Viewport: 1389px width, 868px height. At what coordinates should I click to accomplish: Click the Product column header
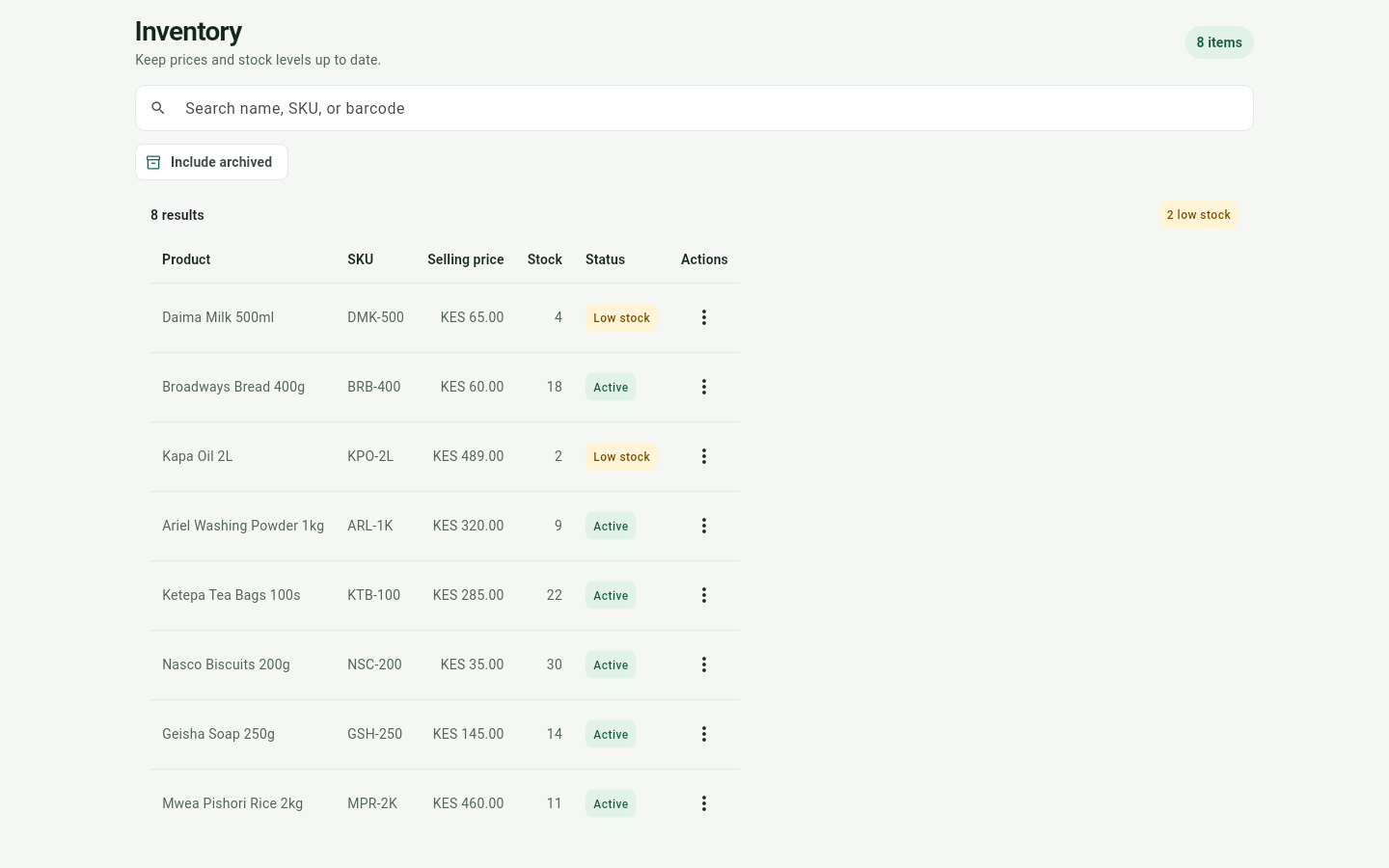pos(186,259)
